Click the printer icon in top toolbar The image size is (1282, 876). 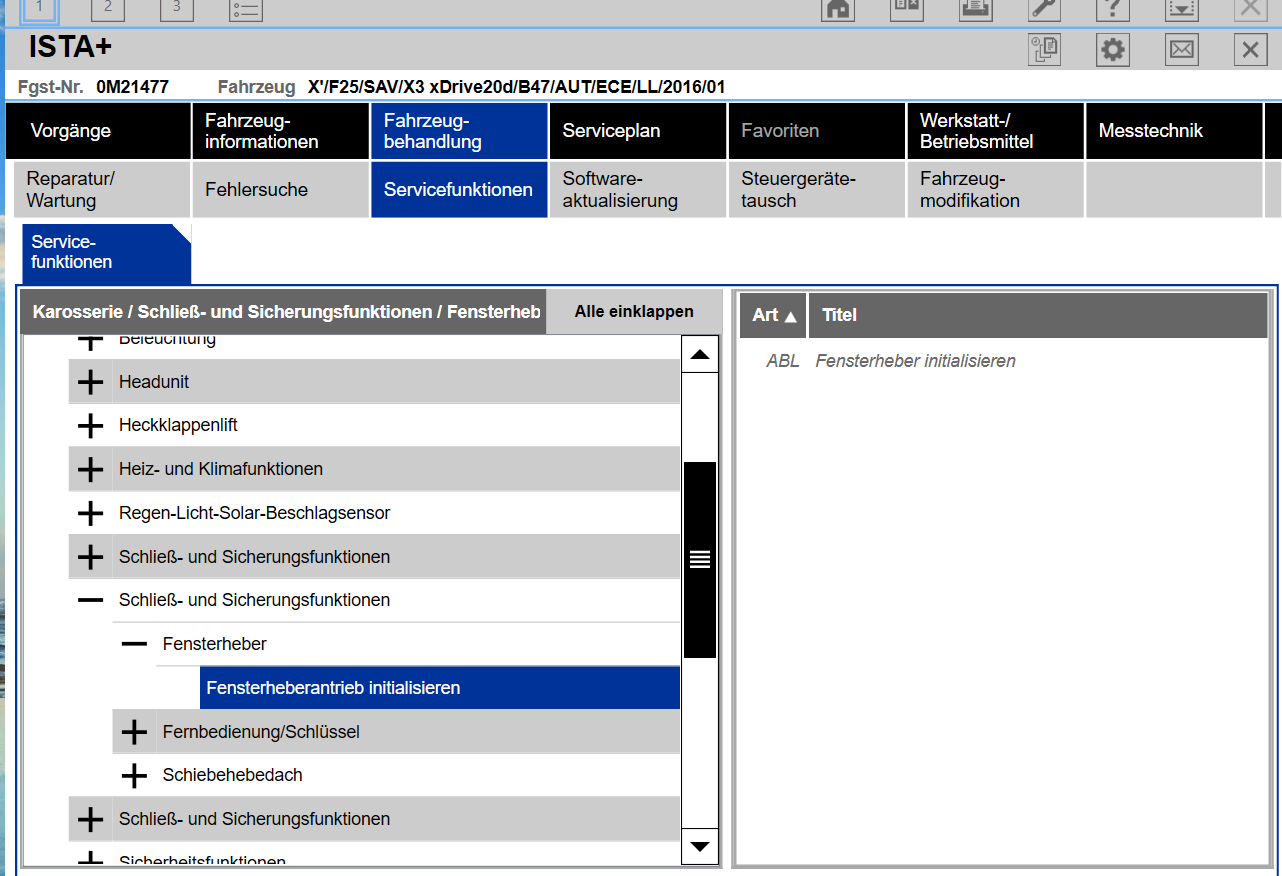(975, 9)
